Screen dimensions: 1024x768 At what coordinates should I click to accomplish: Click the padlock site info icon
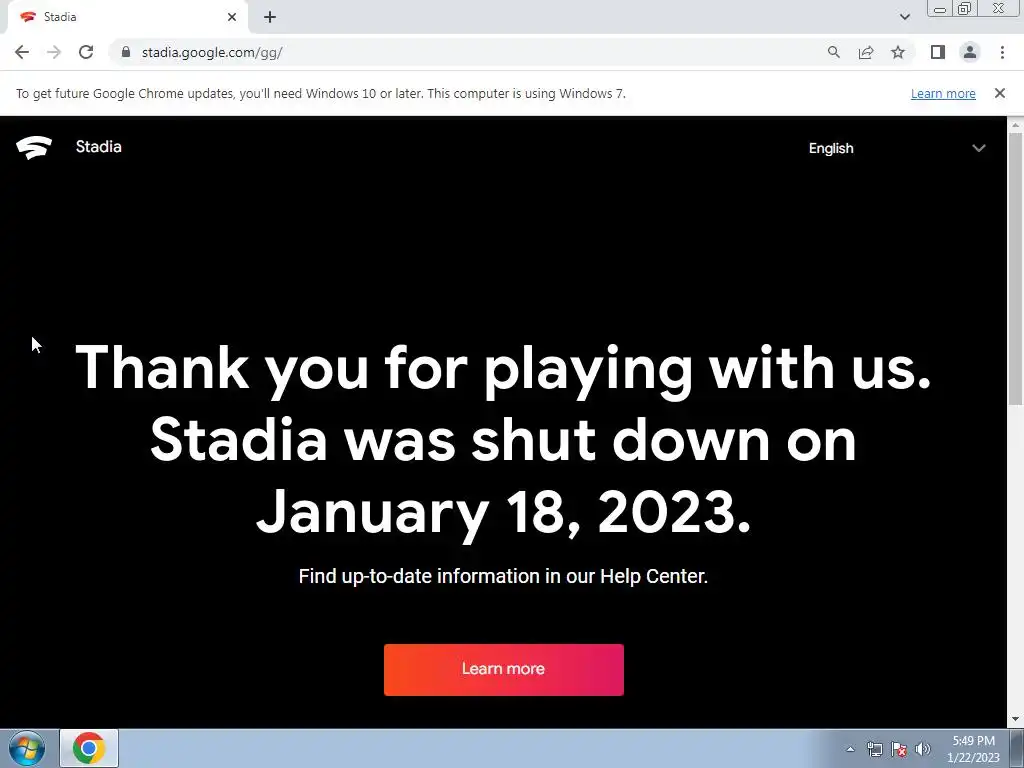[x=126, y=52]
